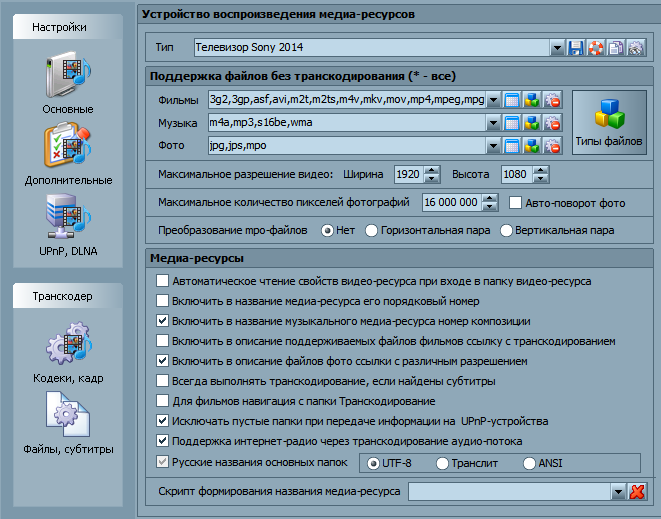The width and height of the screenshot is (661, 519).
Task: Click the colored cubes icon in Музыка row
Action: (x=532, y=123)
